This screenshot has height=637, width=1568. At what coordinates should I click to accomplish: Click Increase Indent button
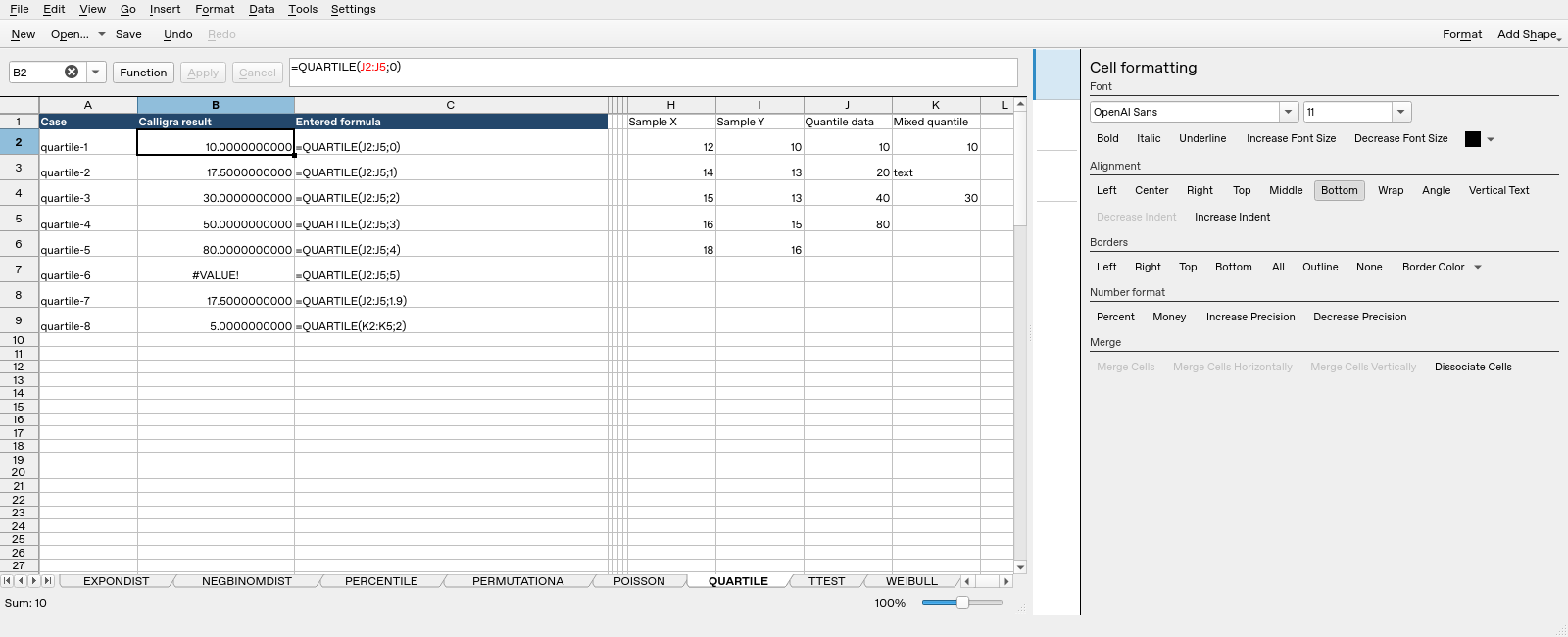[x=1232, y=217]
